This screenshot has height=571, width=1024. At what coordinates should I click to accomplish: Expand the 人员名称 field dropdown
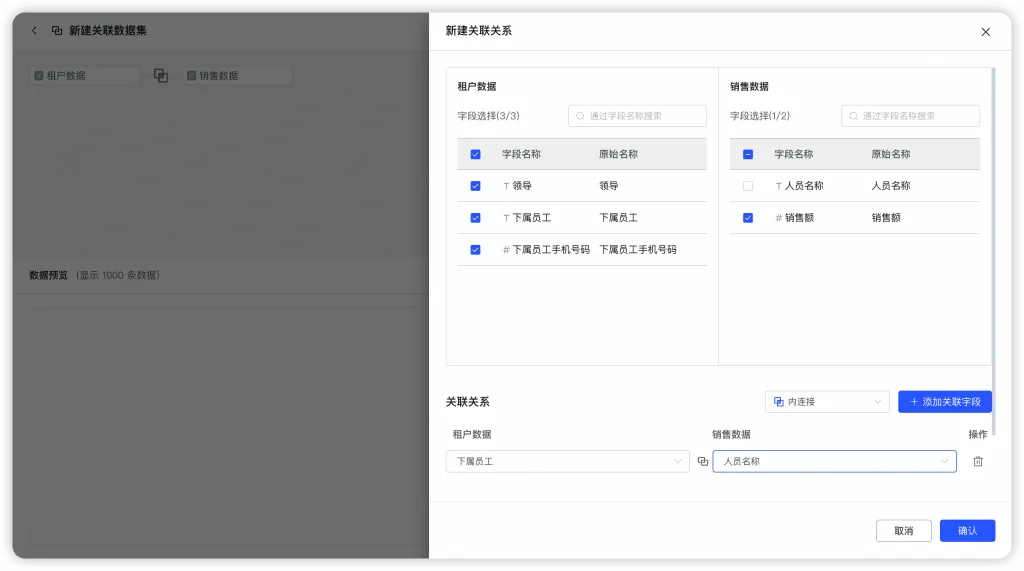(x=834, y=461)
